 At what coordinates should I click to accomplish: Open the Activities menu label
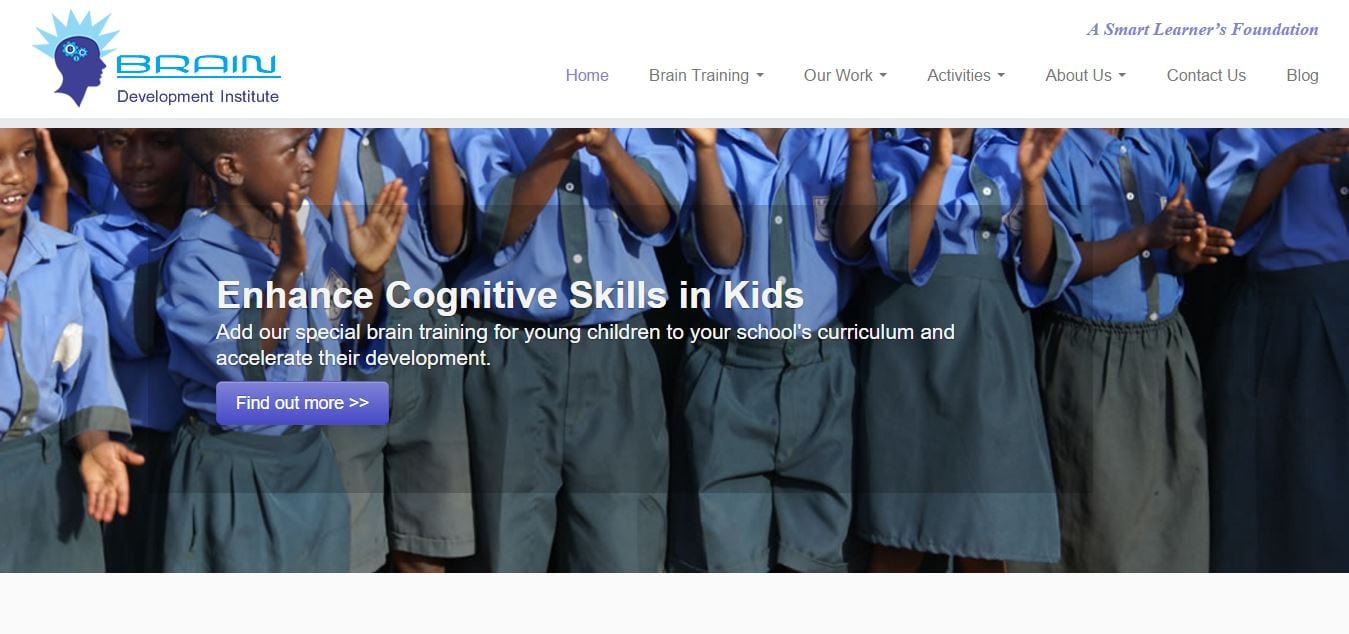tap(959, 75)
